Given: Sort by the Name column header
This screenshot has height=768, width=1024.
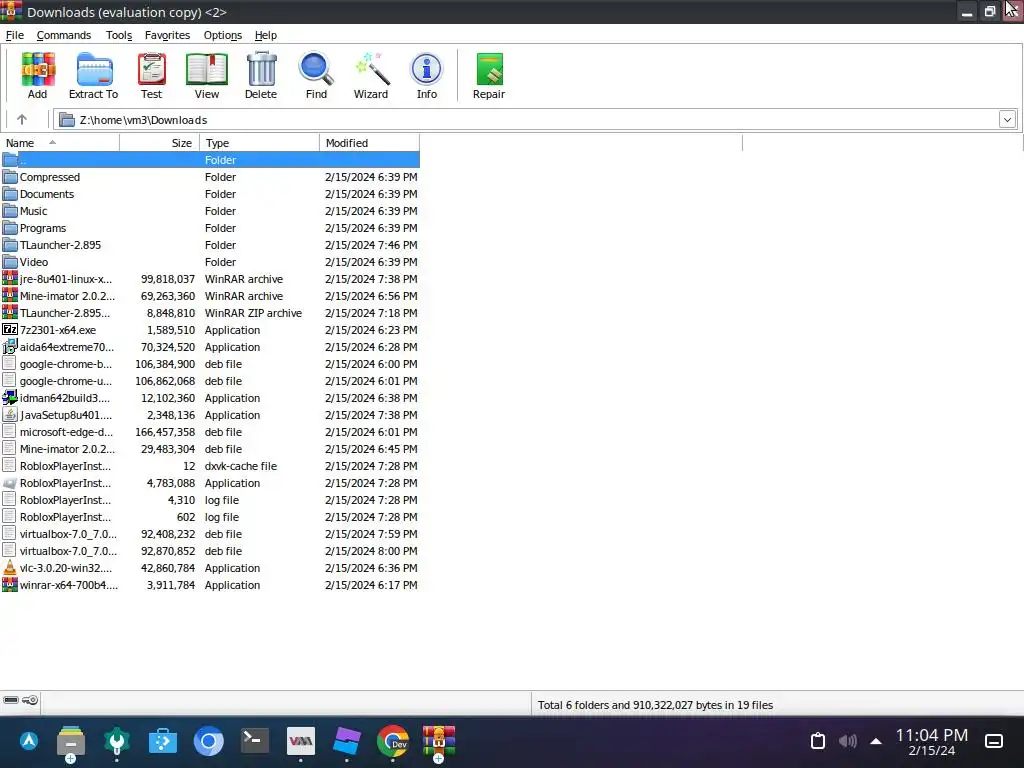Looking at the screenshot, I should pos(60,143).
